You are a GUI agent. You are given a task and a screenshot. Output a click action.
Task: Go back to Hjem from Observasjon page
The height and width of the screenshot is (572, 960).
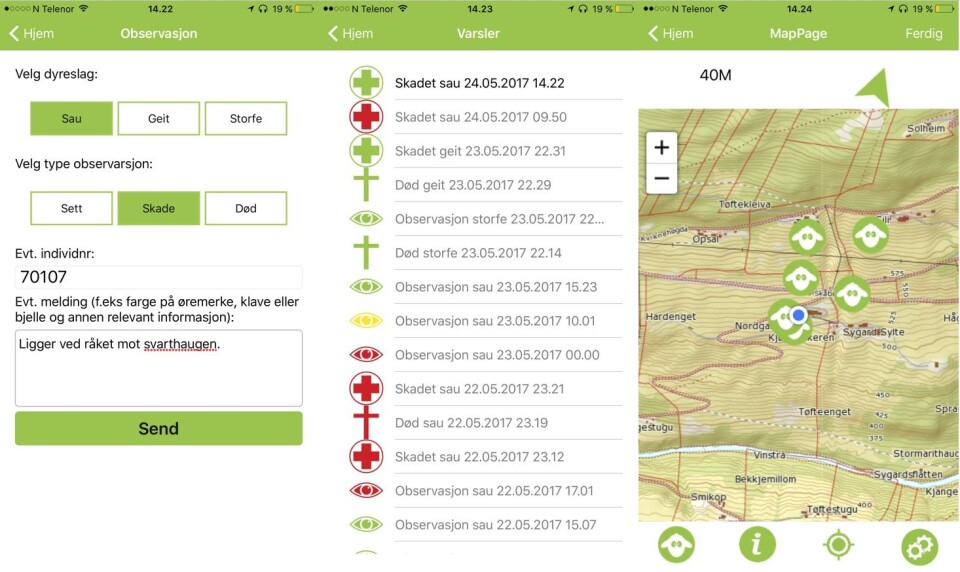(x=32, y=33)
